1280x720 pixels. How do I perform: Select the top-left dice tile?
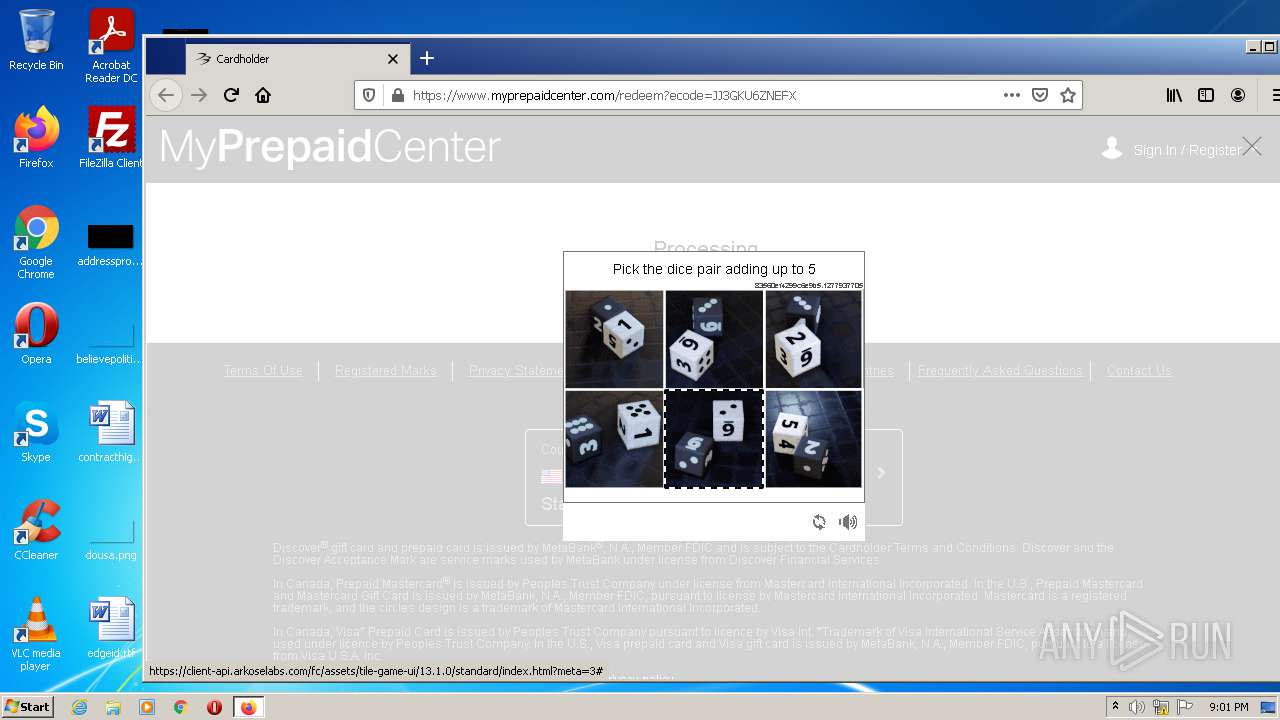614,339
